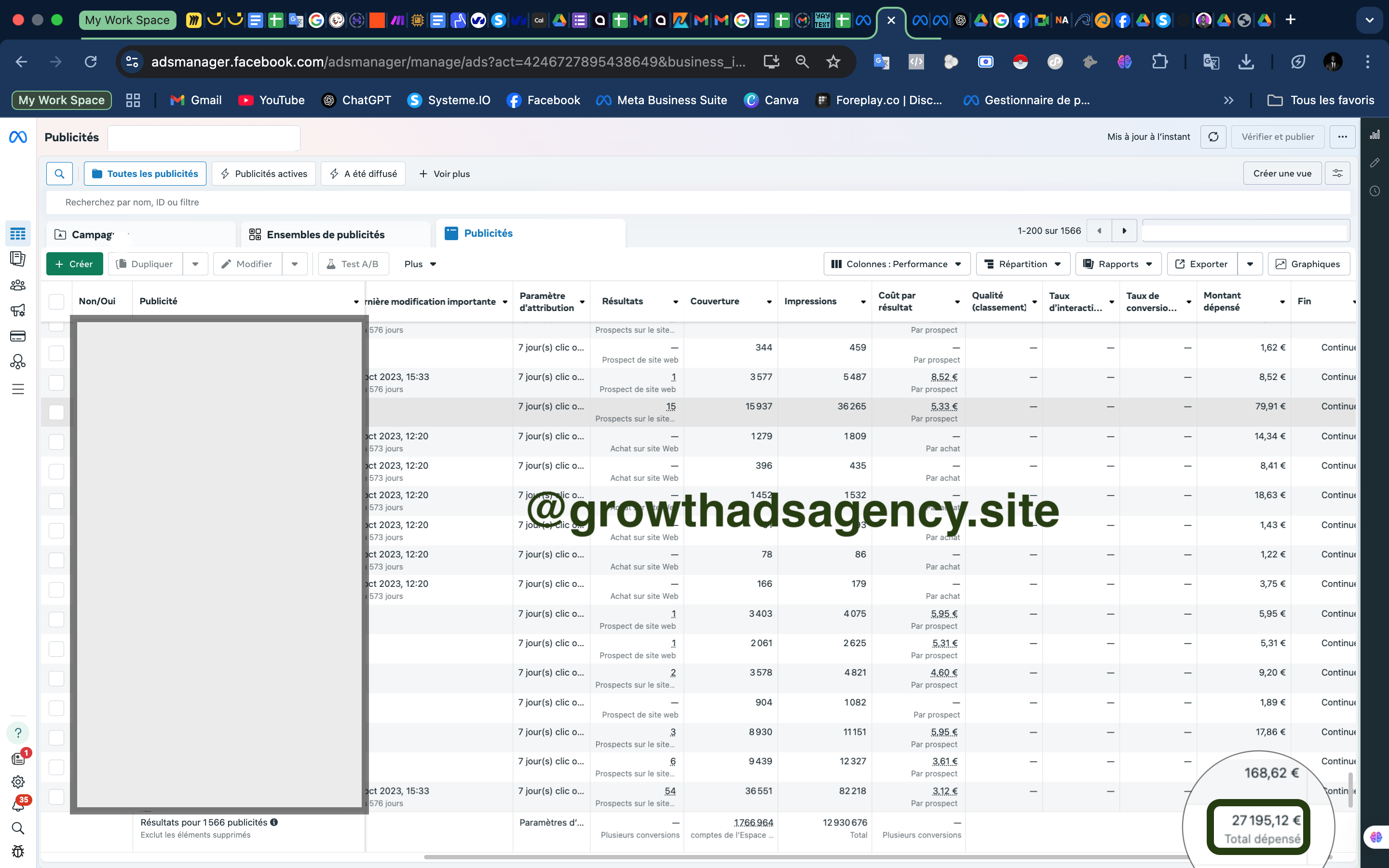Open the Meta Business Suite bookmark
This screenshot has height=868, width=1389.
[661, 100]
